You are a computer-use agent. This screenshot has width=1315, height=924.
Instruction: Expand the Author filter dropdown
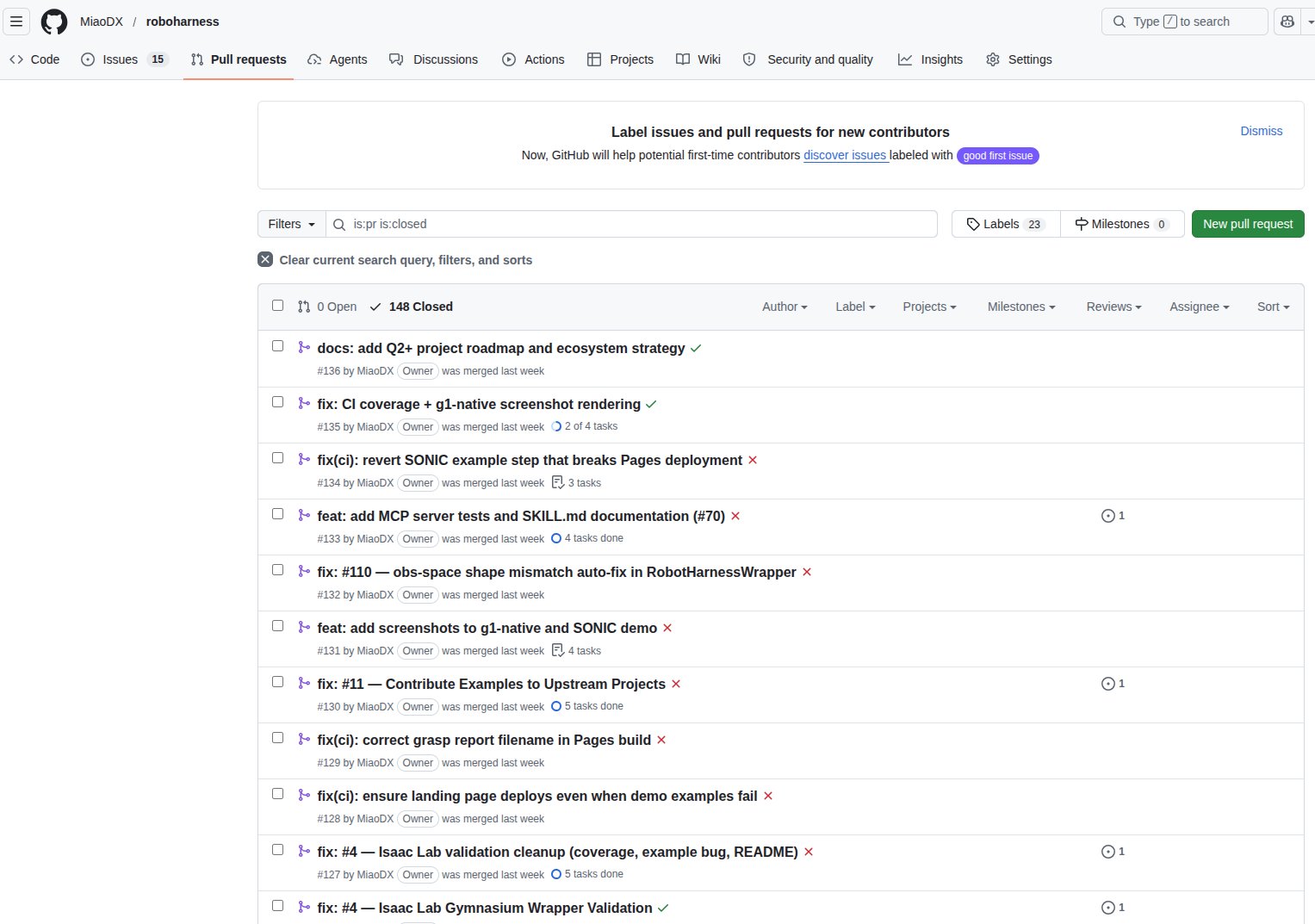[785, 307]
